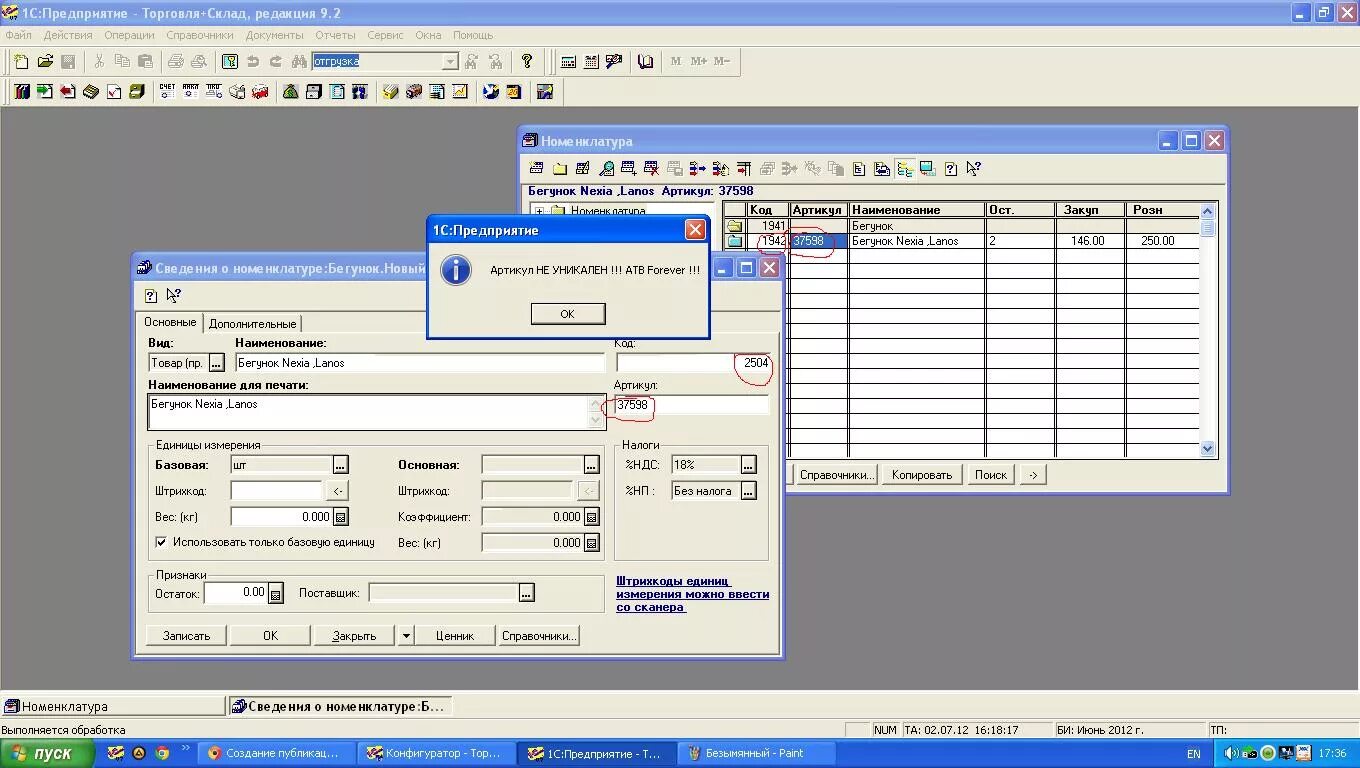Screen dimensions: 1360x768
Task: Open the calculator icon in main toolbar
Action: (x=568, y=61)
